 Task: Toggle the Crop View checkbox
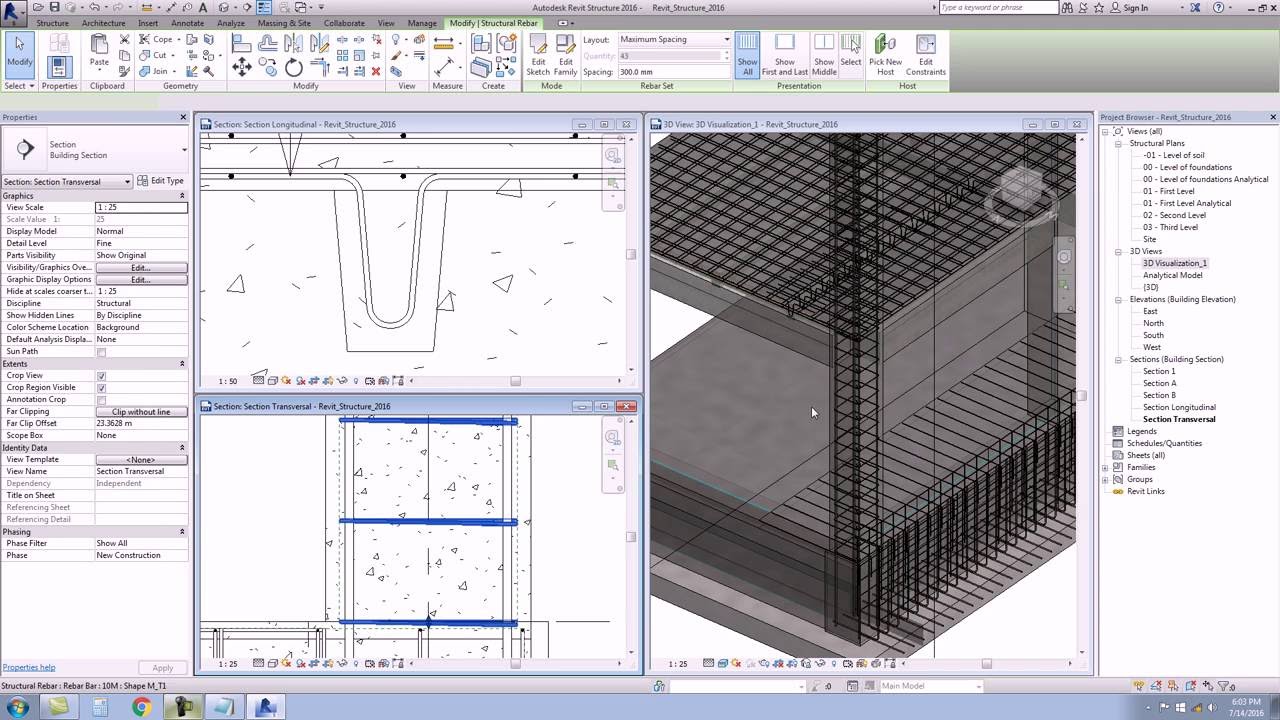coord(101,376)
